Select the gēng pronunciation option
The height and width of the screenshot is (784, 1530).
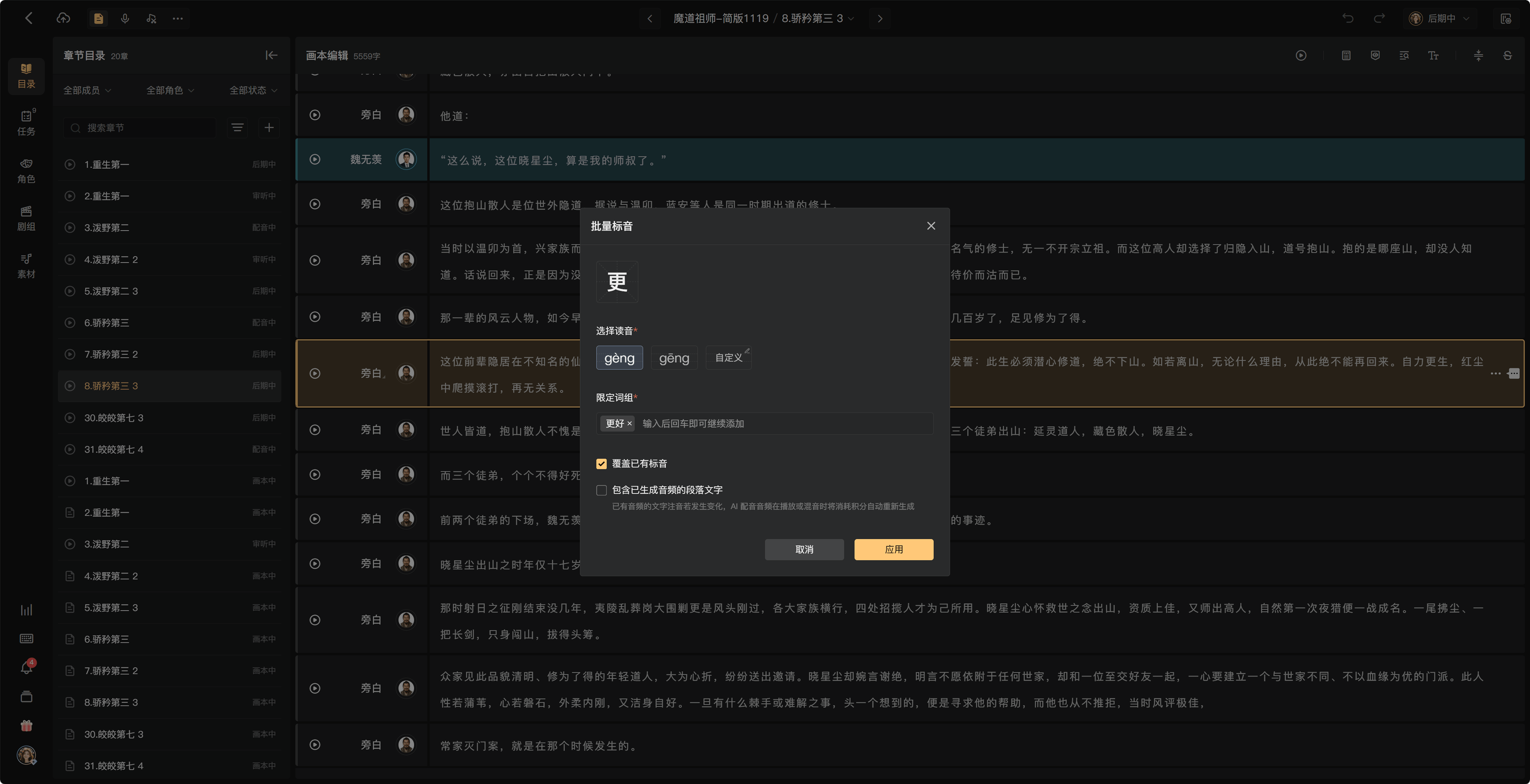coord(674,358)
